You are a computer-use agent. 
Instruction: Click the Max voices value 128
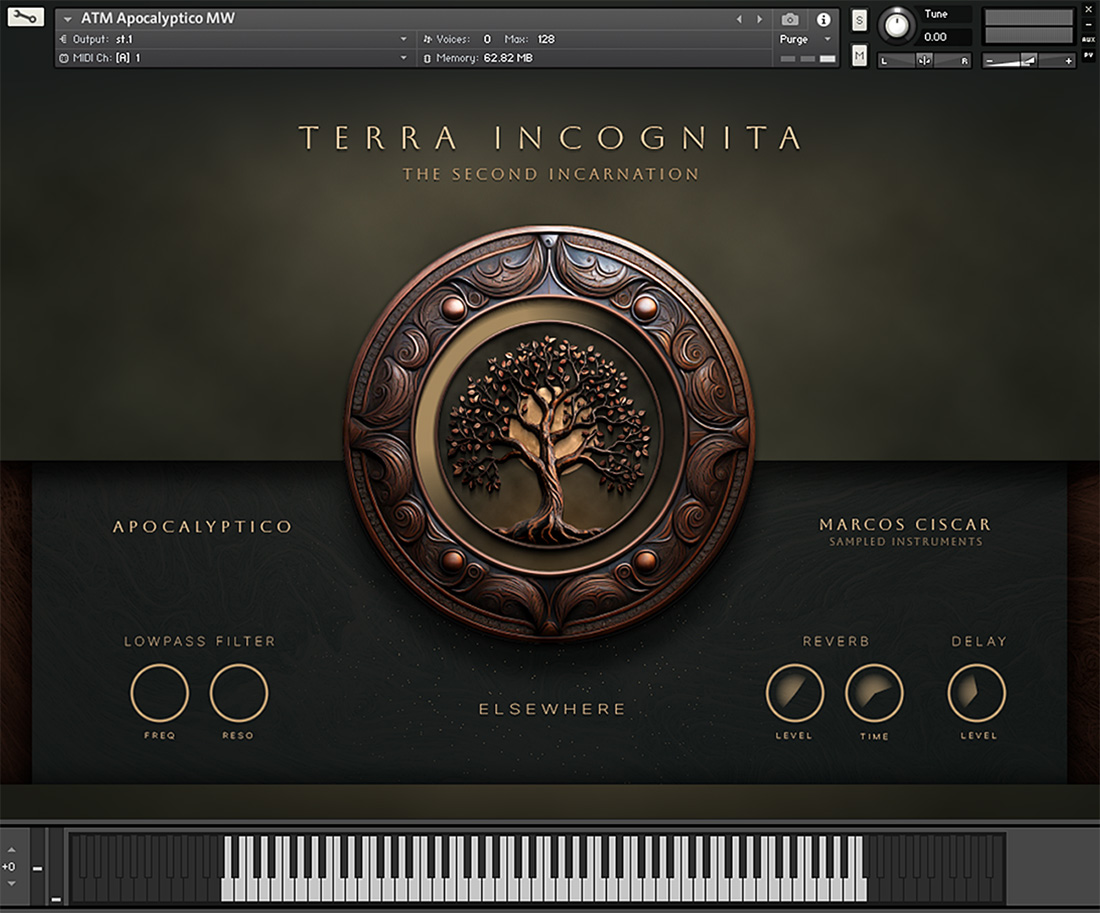click(546, 39)
